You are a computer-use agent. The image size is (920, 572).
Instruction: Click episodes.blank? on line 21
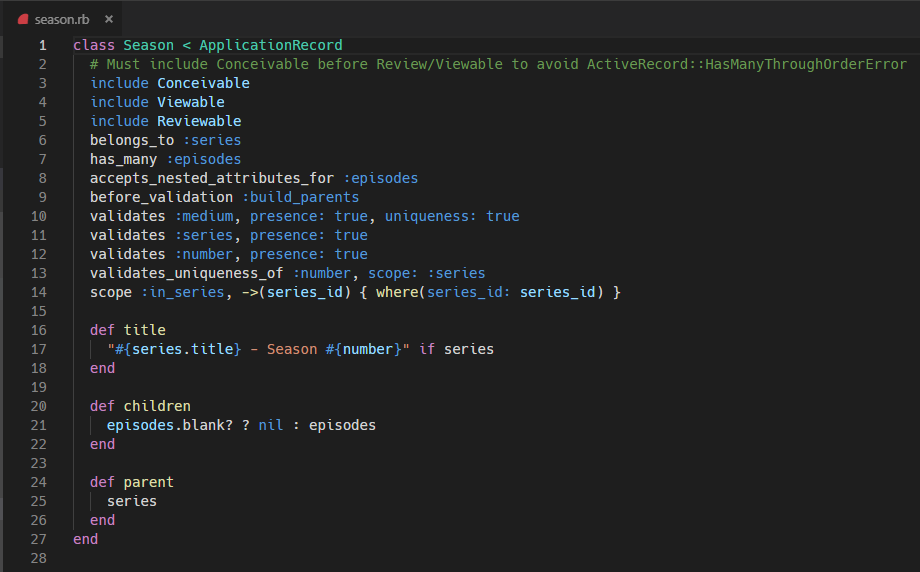click(x=170, y=425)
